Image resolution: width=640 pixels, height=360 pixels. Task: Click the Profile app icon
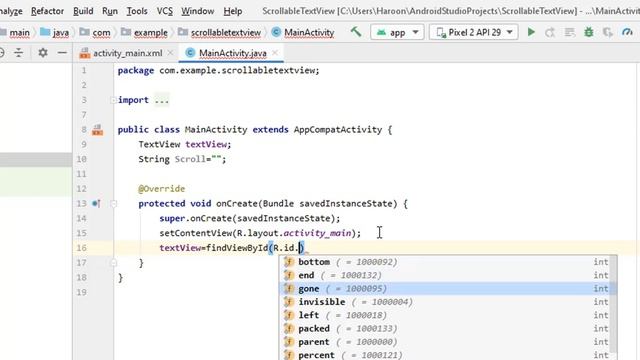coord(627,32)
